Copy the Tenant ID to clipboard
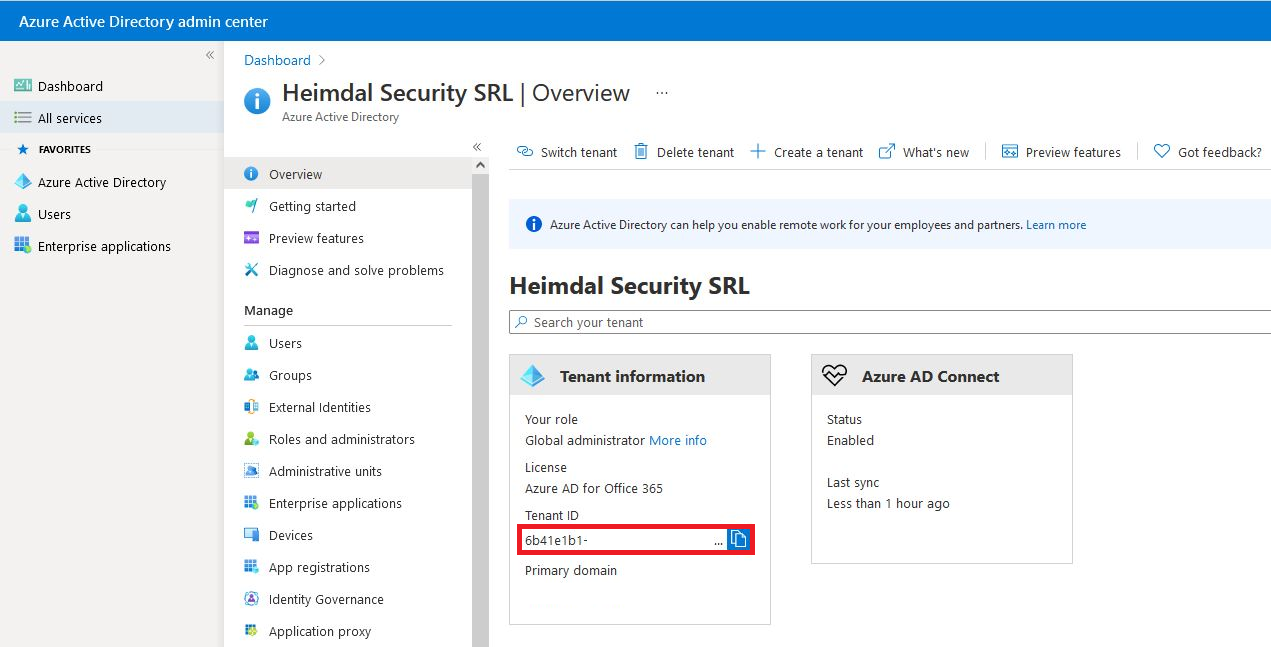The width and height of the screenshot is (1271, 647). click(739, 540)
